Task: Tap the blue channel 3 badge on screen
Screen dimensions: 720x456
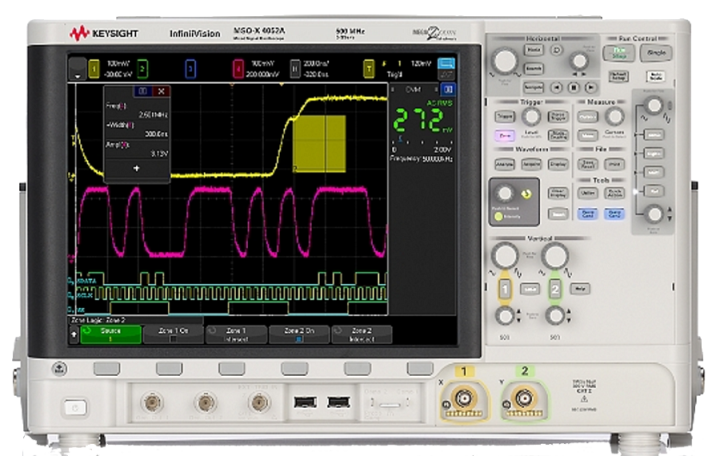Action: tap(191, 69)
